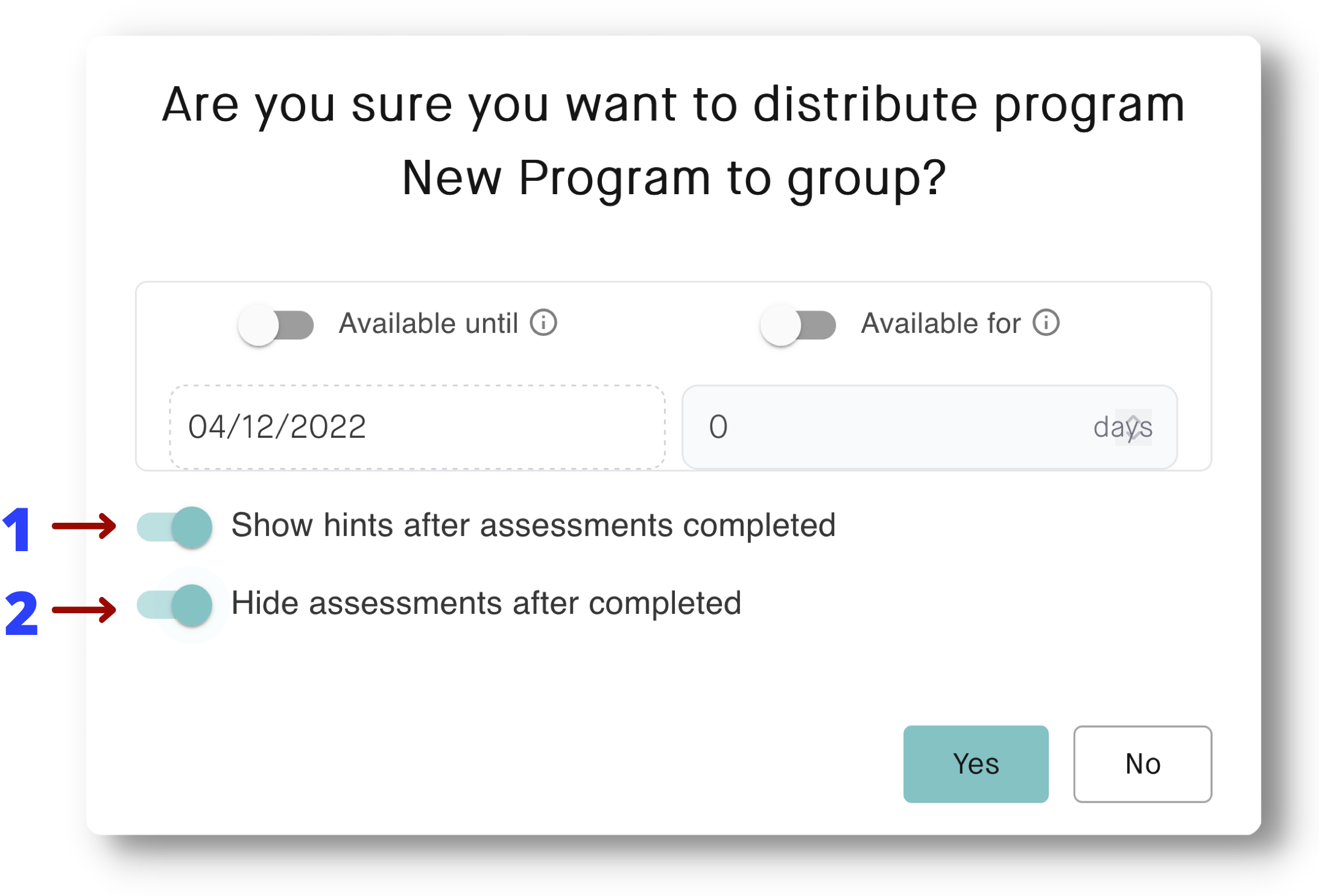The image size is (1319, 896).
Task: Focus the 04/12/2022 date field
Action: coord(417,427)
